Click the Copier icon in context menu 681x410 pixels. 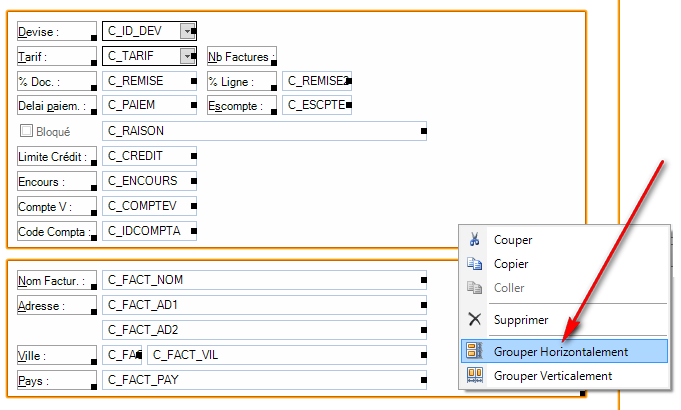(x=475, y=264)
